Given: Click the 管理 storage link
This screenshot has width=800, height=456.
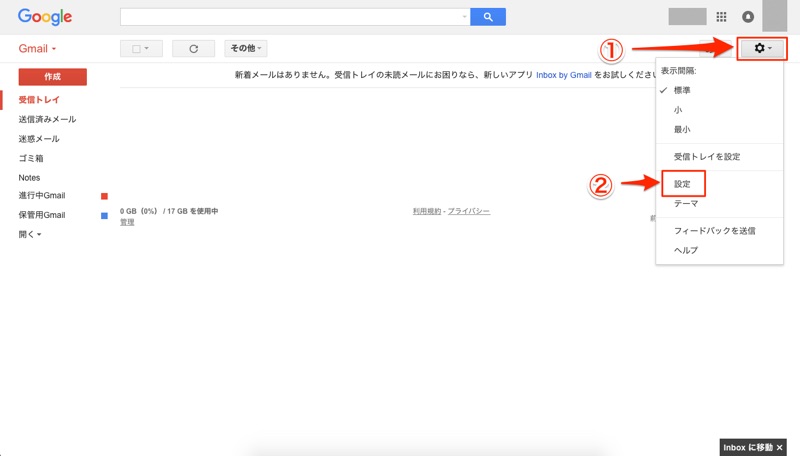Looking at the screenshot, I should [x=127, y=222].
